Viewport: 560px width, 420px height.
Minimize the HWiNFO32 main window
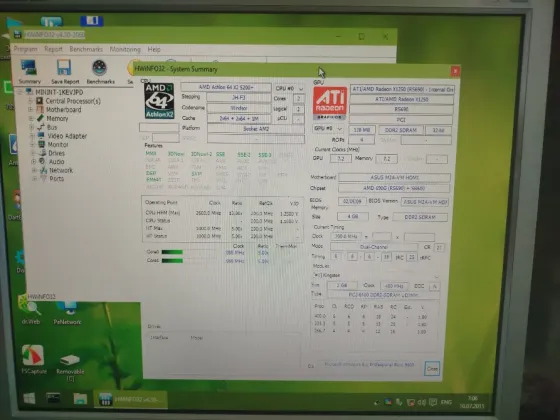(339, 36)
